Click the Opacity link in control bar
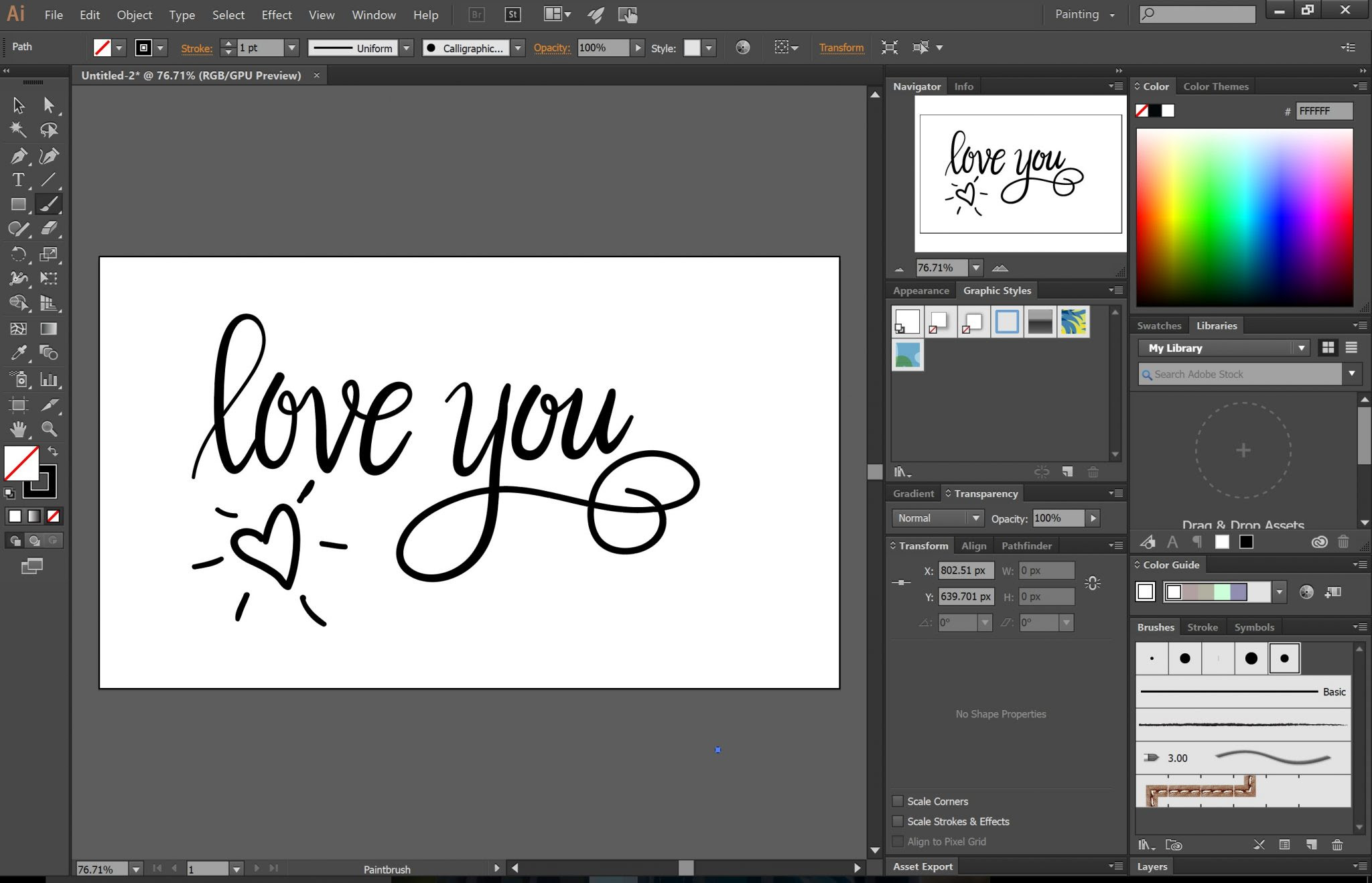 [552, 48]
